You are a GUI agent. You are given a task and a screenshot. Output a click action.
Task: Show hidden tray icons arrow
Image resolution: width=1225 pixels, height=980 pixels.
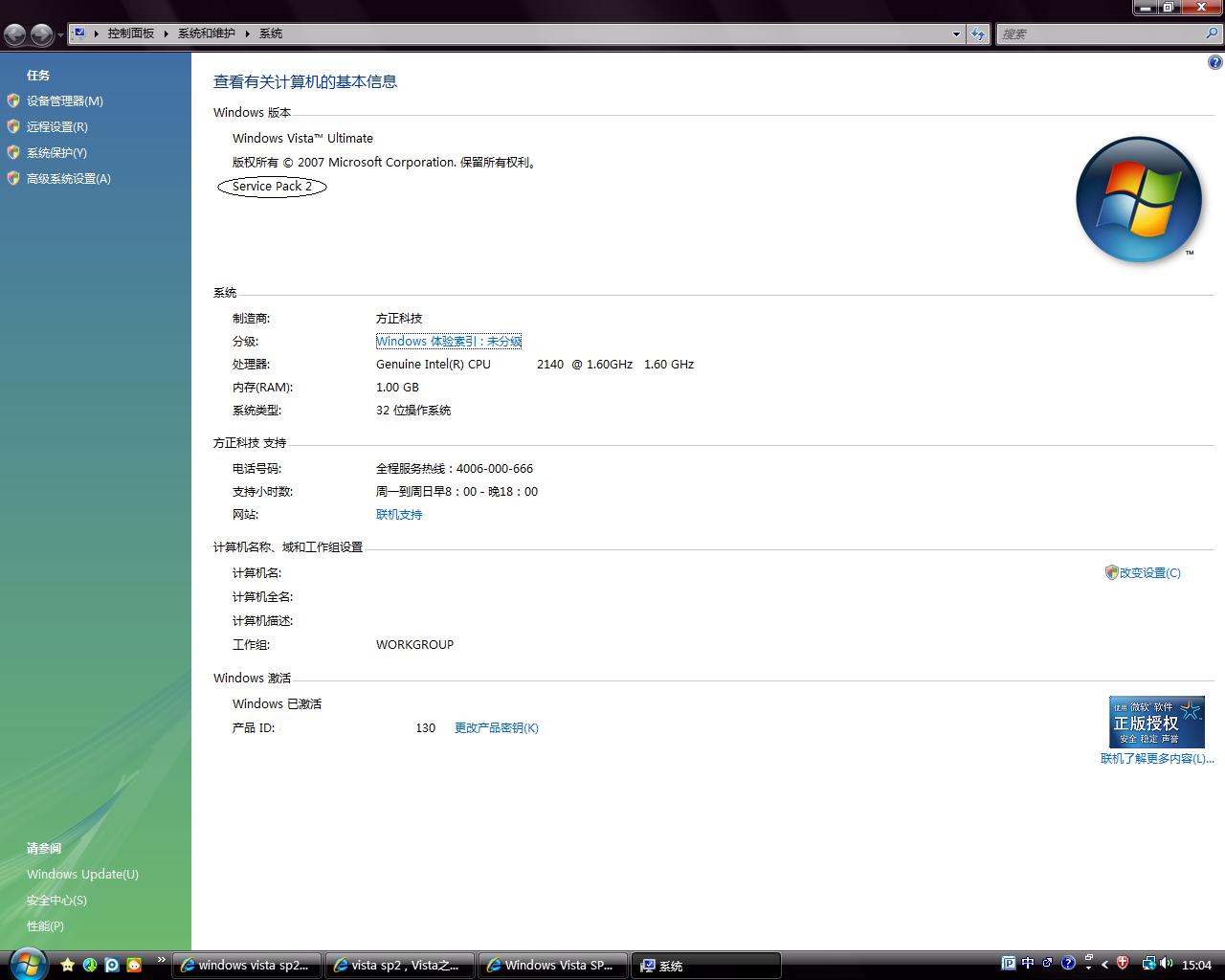click(1105, 965)
